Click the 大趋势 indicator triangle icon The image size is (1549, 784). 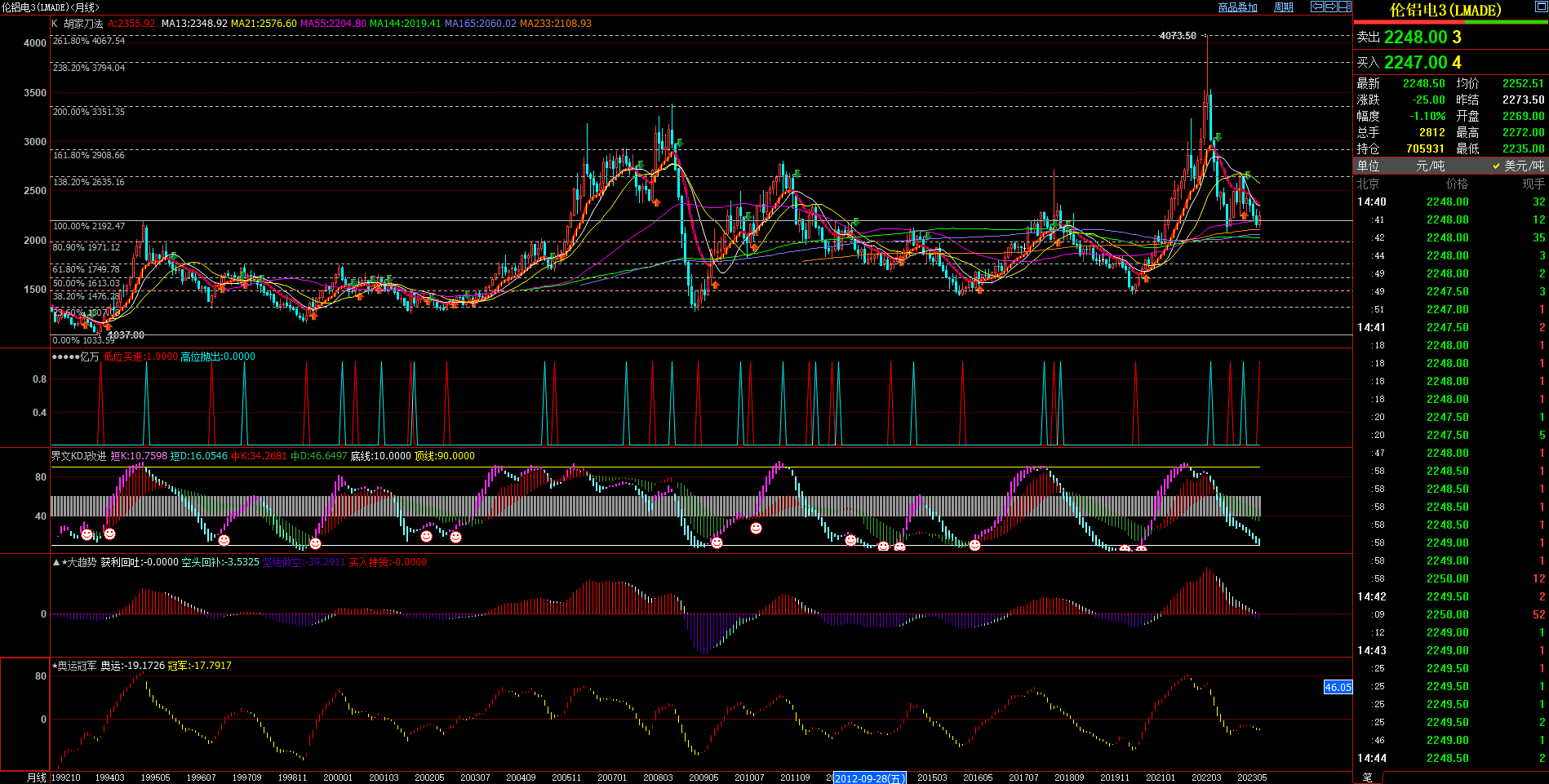[55, 562]
